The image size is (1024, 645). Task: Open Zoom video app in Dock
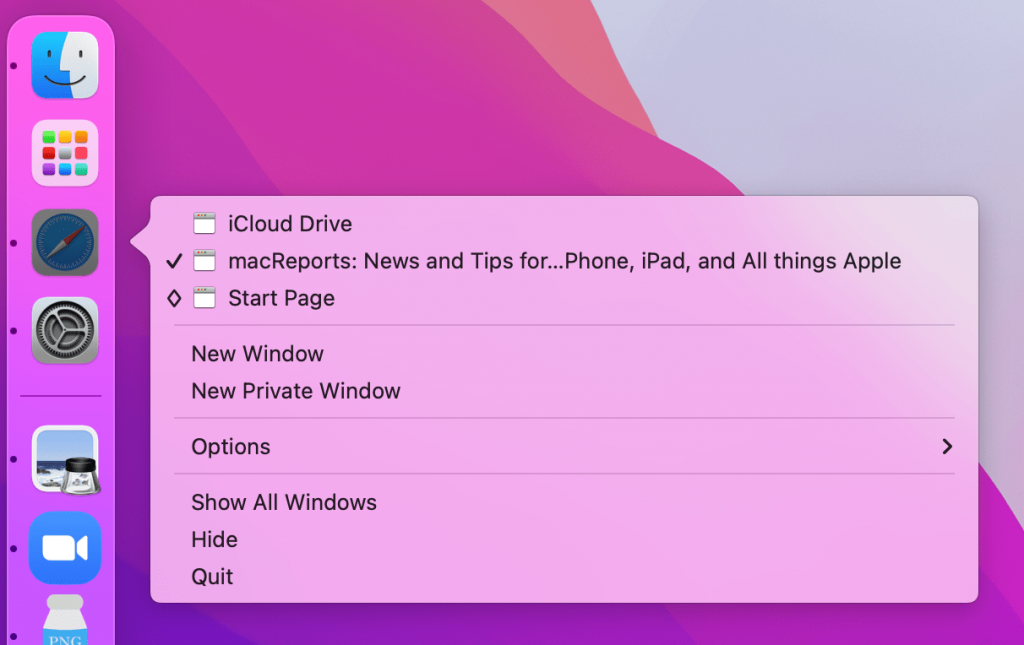pyautogui.click(x=65, y=548)
